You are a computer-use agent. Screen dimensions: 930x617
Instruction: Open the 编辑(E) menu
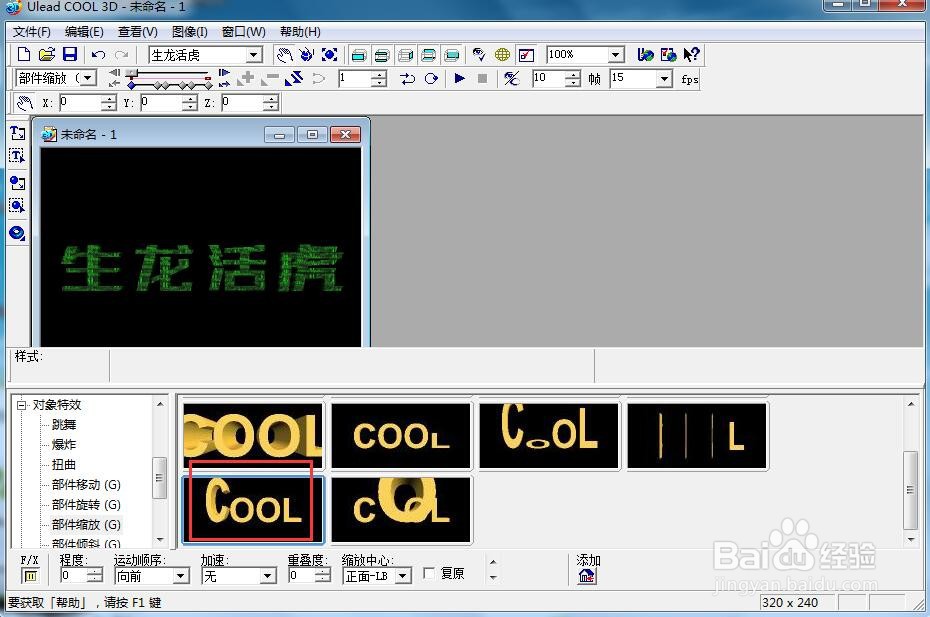(x=84, y=32)
